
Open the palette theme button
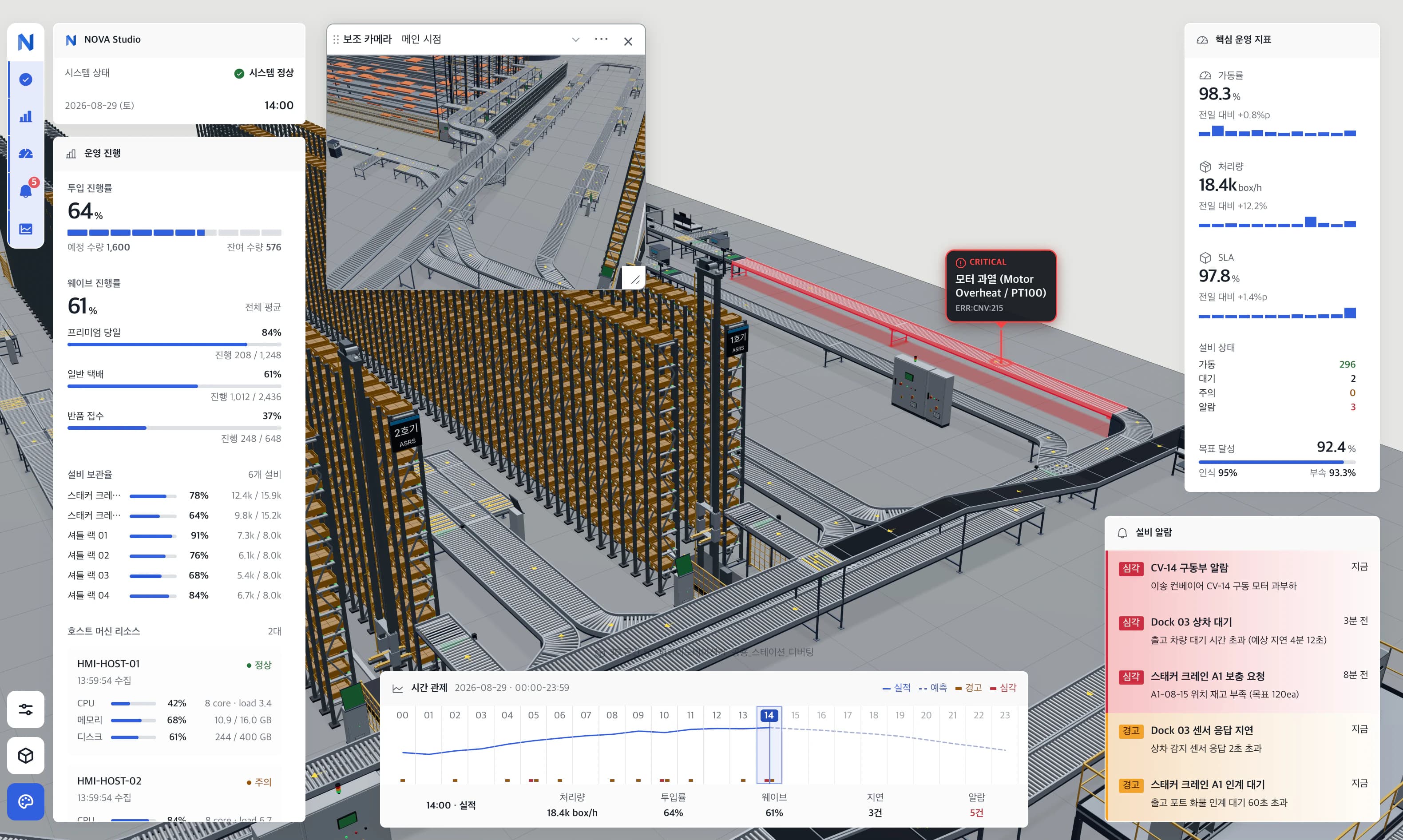[x=25, y=802]
